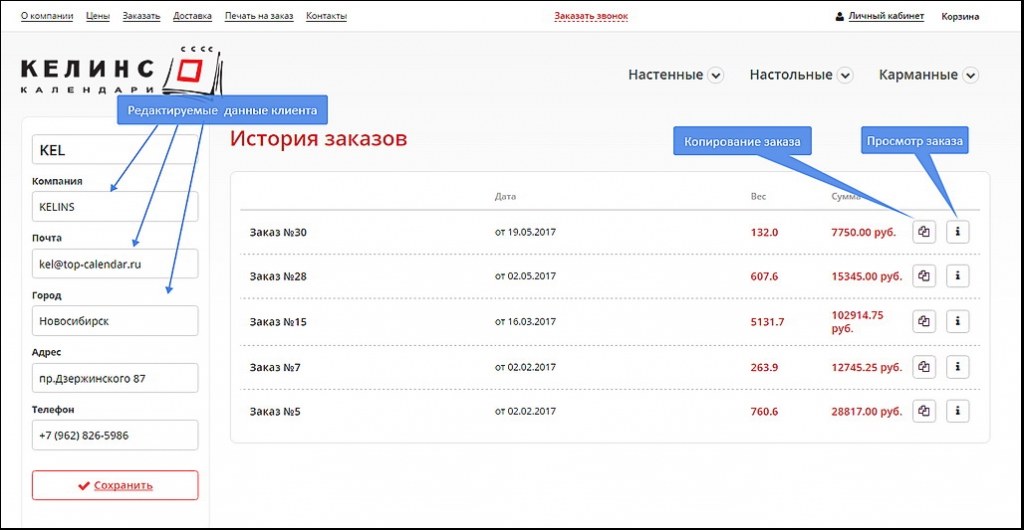Click the Телефон phone input field

pos(115,435)
